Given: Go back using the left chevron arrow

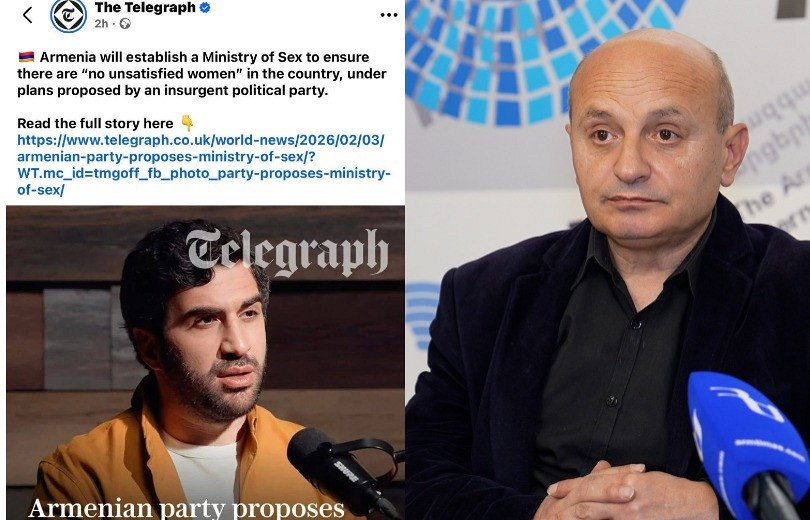Looking at the screenshot, I should 28,15.
